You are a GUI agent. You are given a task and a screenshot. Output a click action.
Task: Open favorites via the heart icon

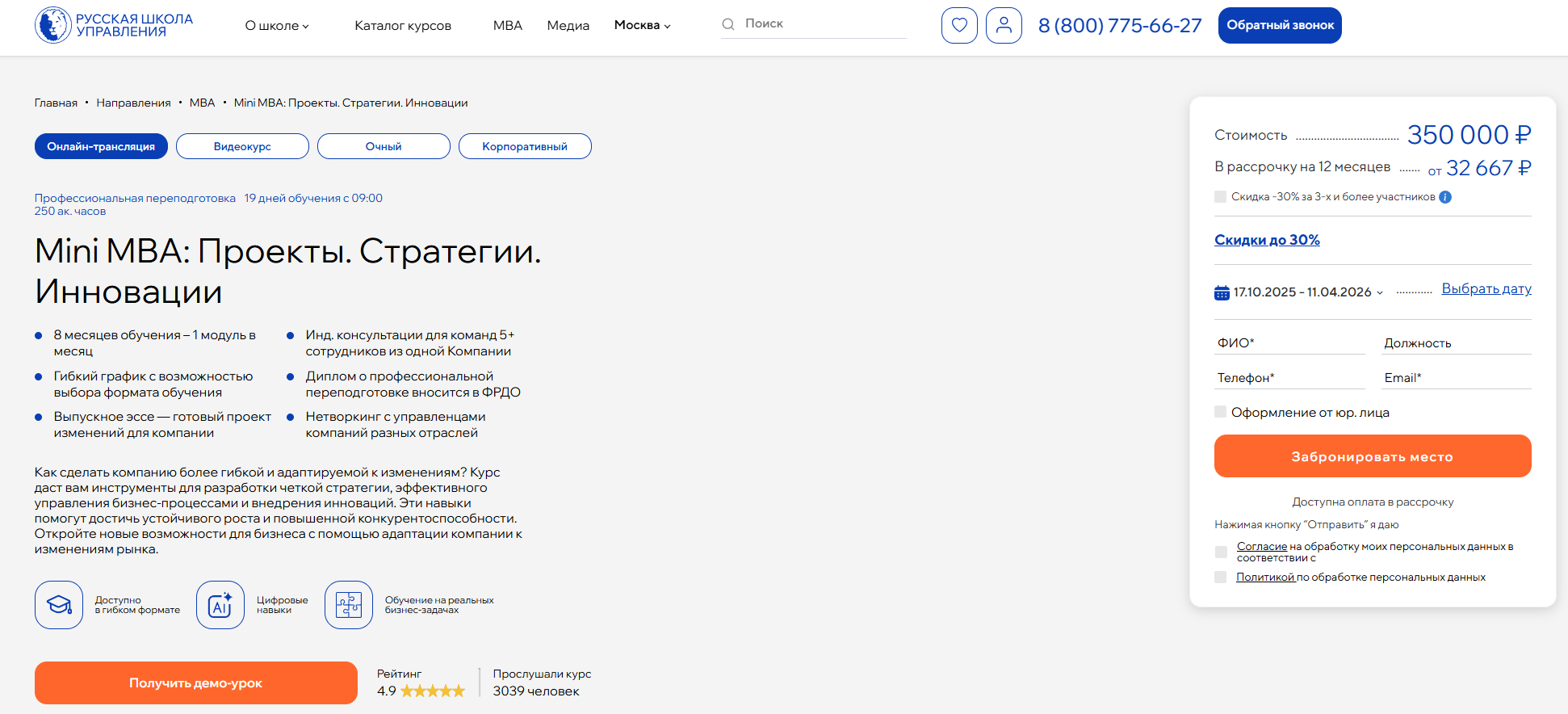[x=959, y=25]
